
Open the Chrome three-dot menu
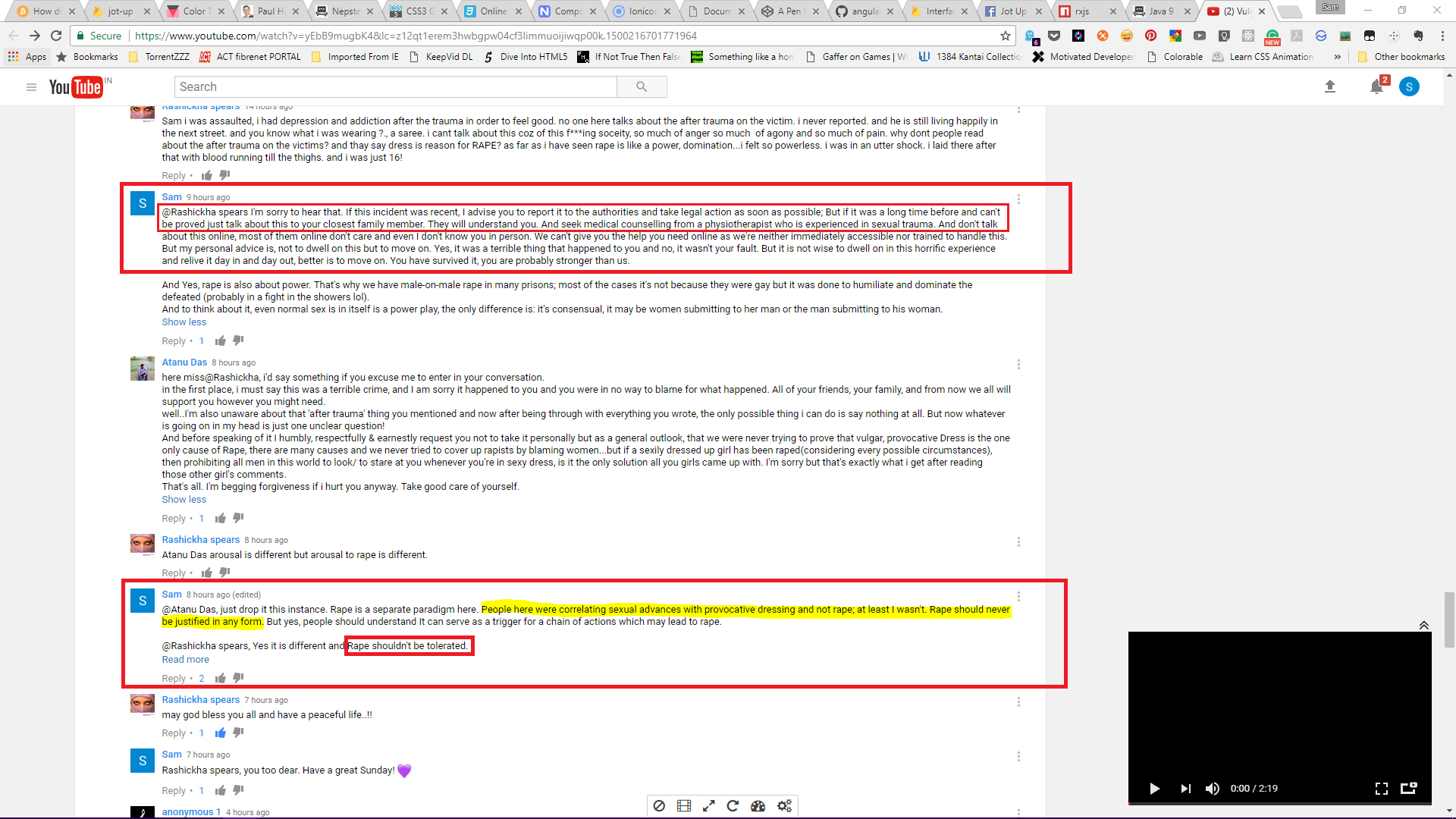click(1441, 36)
